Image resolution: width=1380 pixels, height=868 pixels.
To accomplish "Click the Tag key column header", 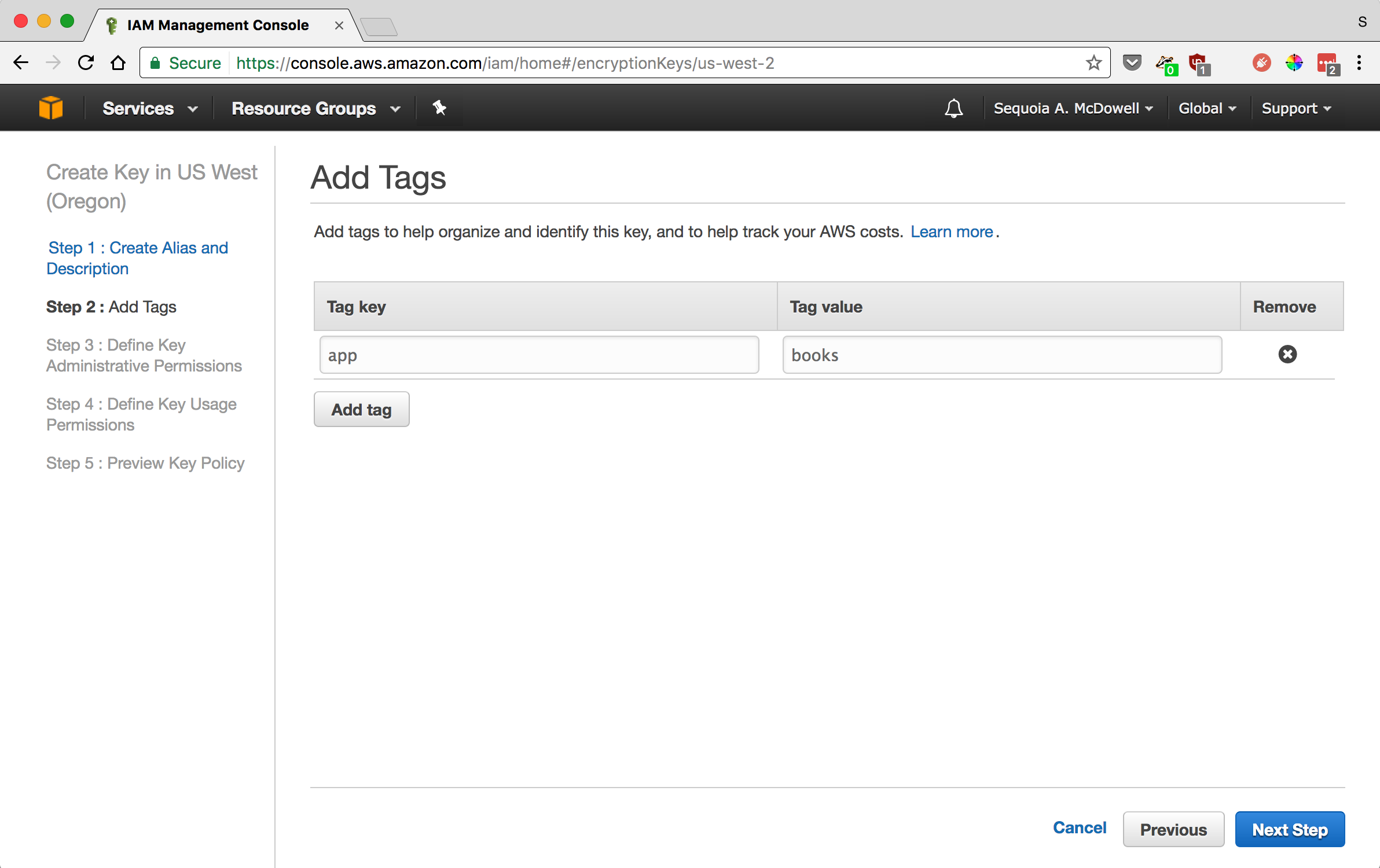I will pos(545,307).
